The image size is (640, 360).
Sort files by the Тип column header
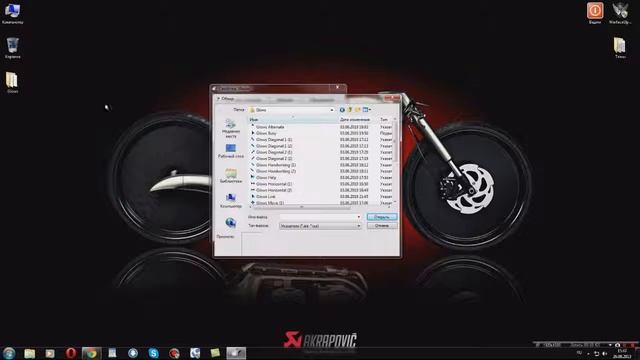385,120
